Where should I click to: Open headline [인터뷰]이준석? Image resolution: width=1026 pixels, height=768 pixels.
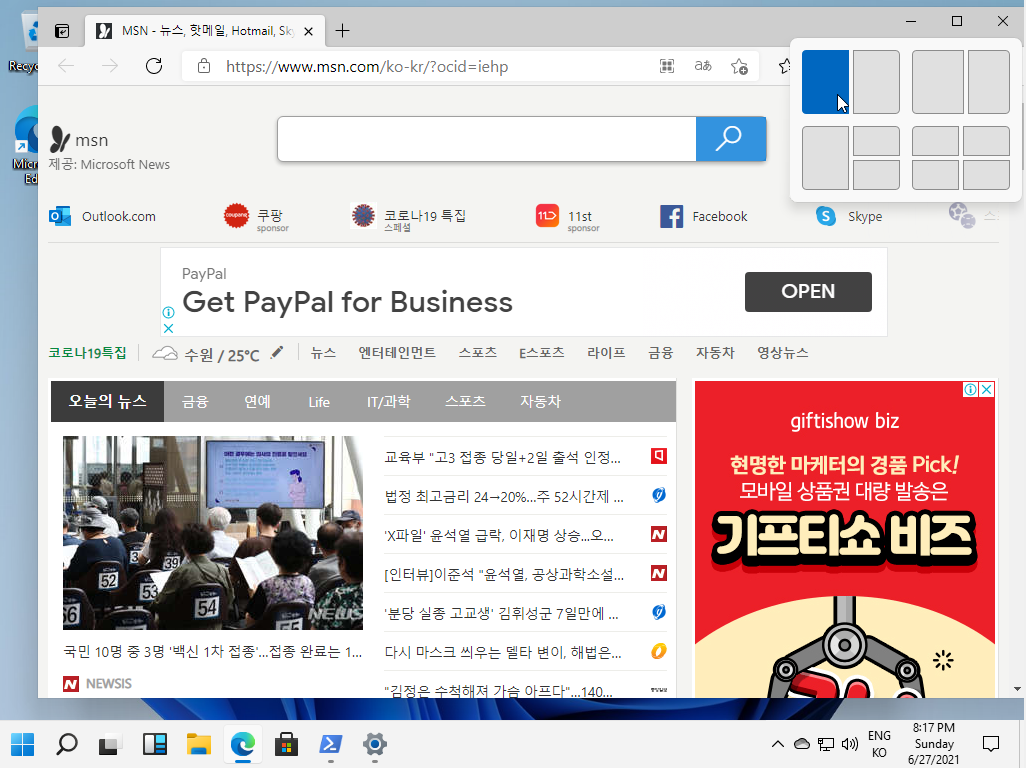pyautogui.click(x=504, y=574)
